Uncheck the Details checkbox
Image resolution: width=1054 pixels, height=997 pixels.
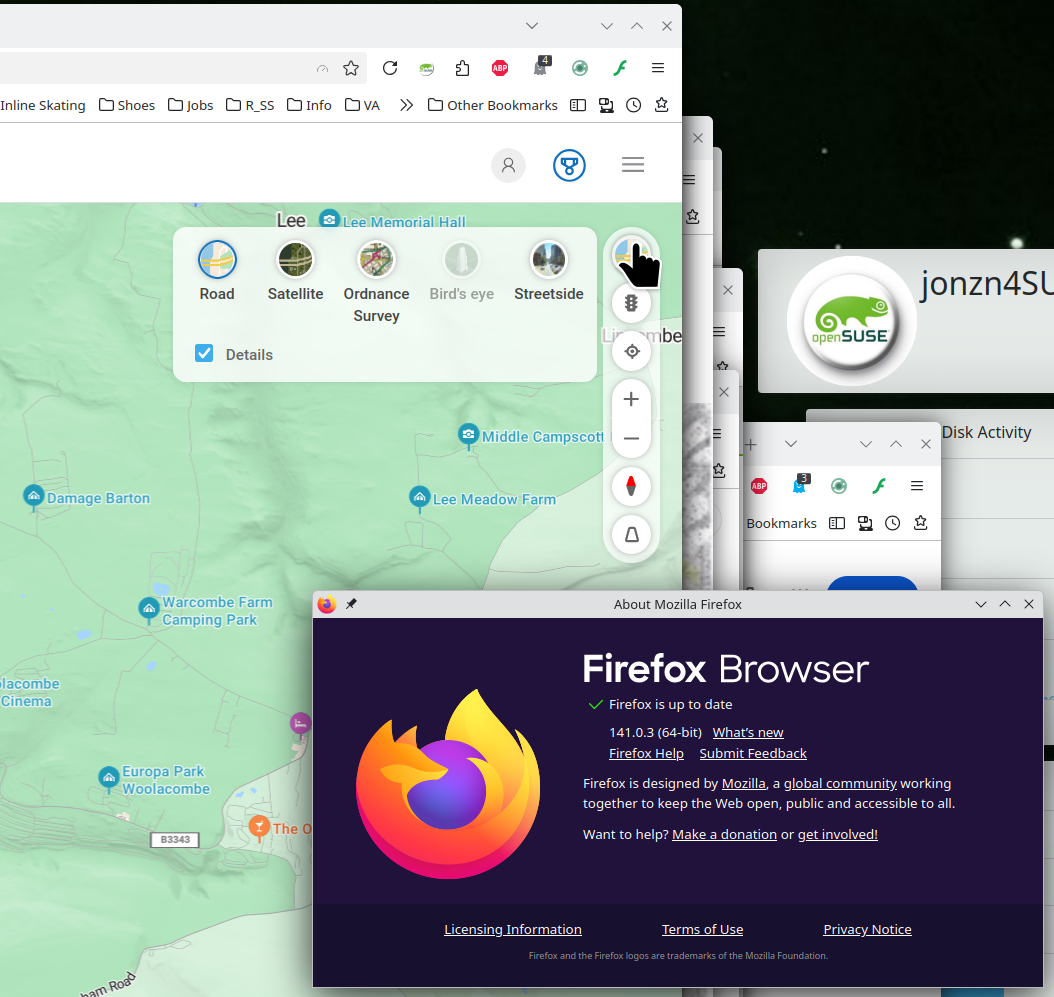click(204, 354)
